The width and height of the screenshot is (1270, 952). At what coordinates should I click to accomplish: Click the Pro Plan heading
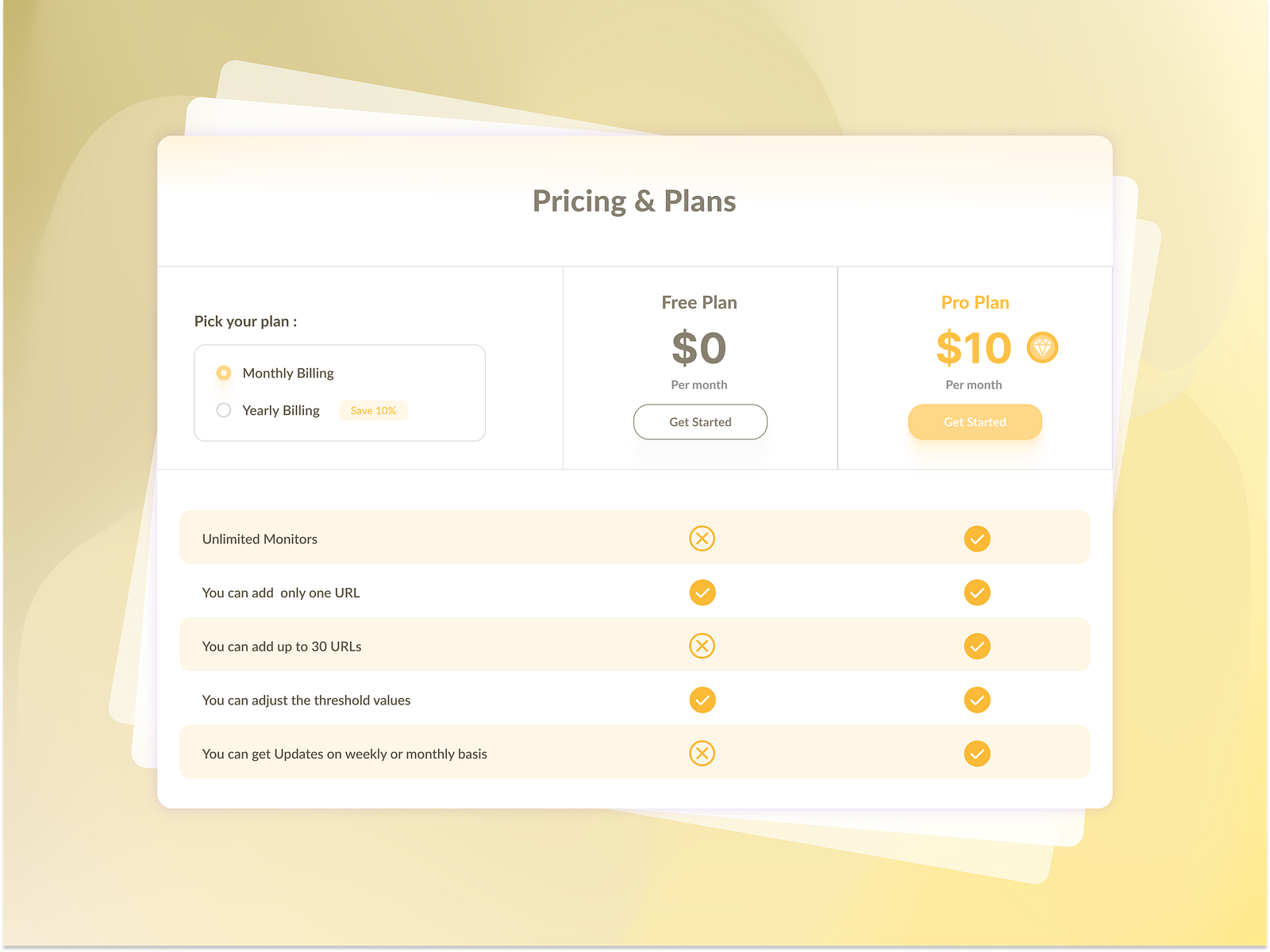[x=975, y=302]
